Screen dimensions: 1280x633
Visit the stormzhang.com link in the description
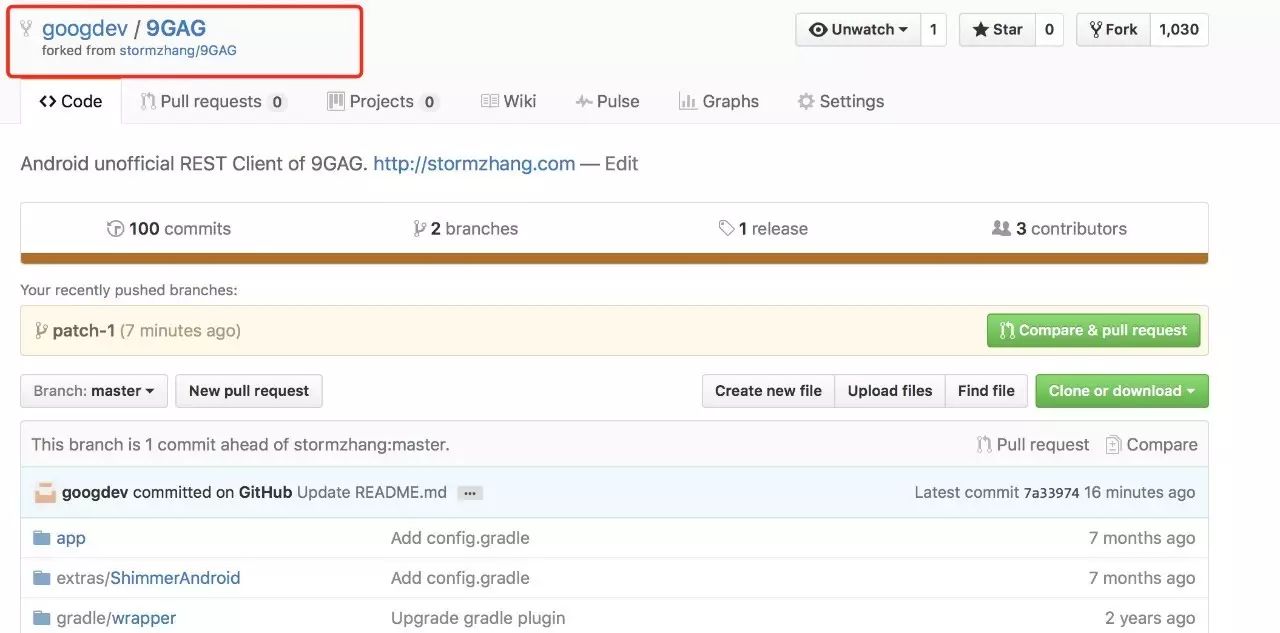coord(474,164)
